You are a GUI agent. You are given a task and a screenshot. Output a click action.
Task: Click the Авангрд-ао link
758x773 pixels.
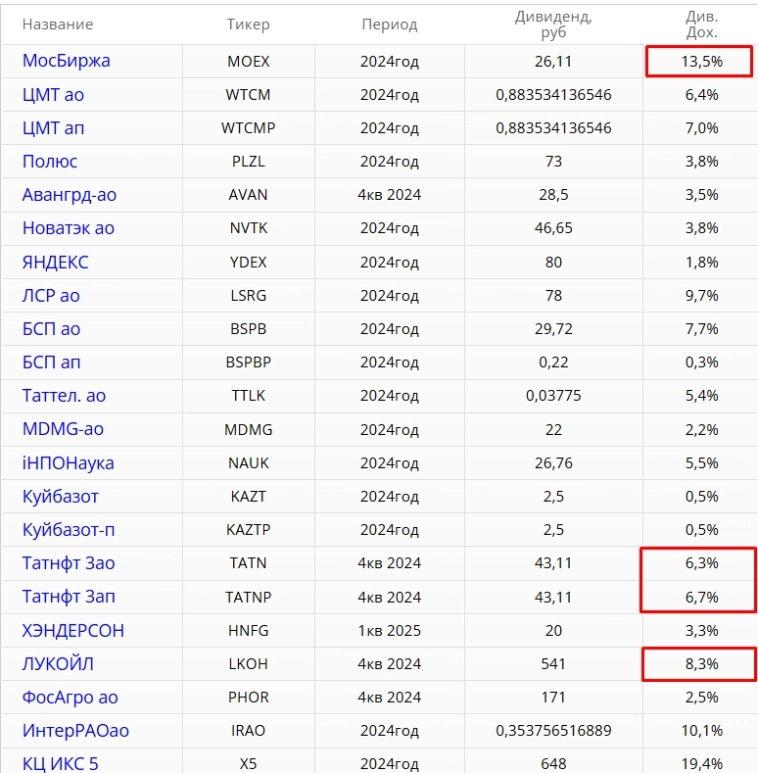(x=69, y=194)
